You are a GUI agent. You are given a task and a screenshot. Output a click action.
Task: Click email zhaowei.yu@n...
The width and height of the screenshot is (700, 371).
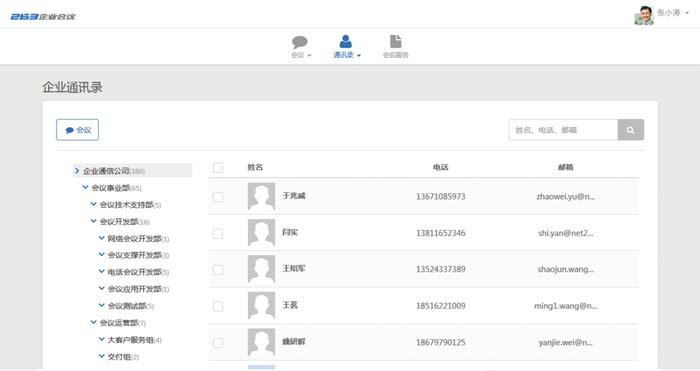(566, 196)
